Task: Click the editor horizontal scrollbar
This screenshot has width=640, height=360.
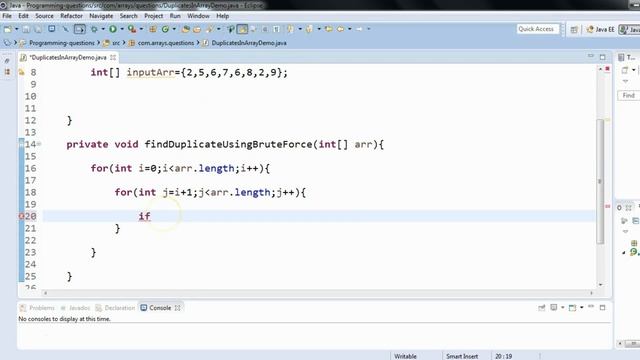Action: pyautogui.click(x=318, y=293)
